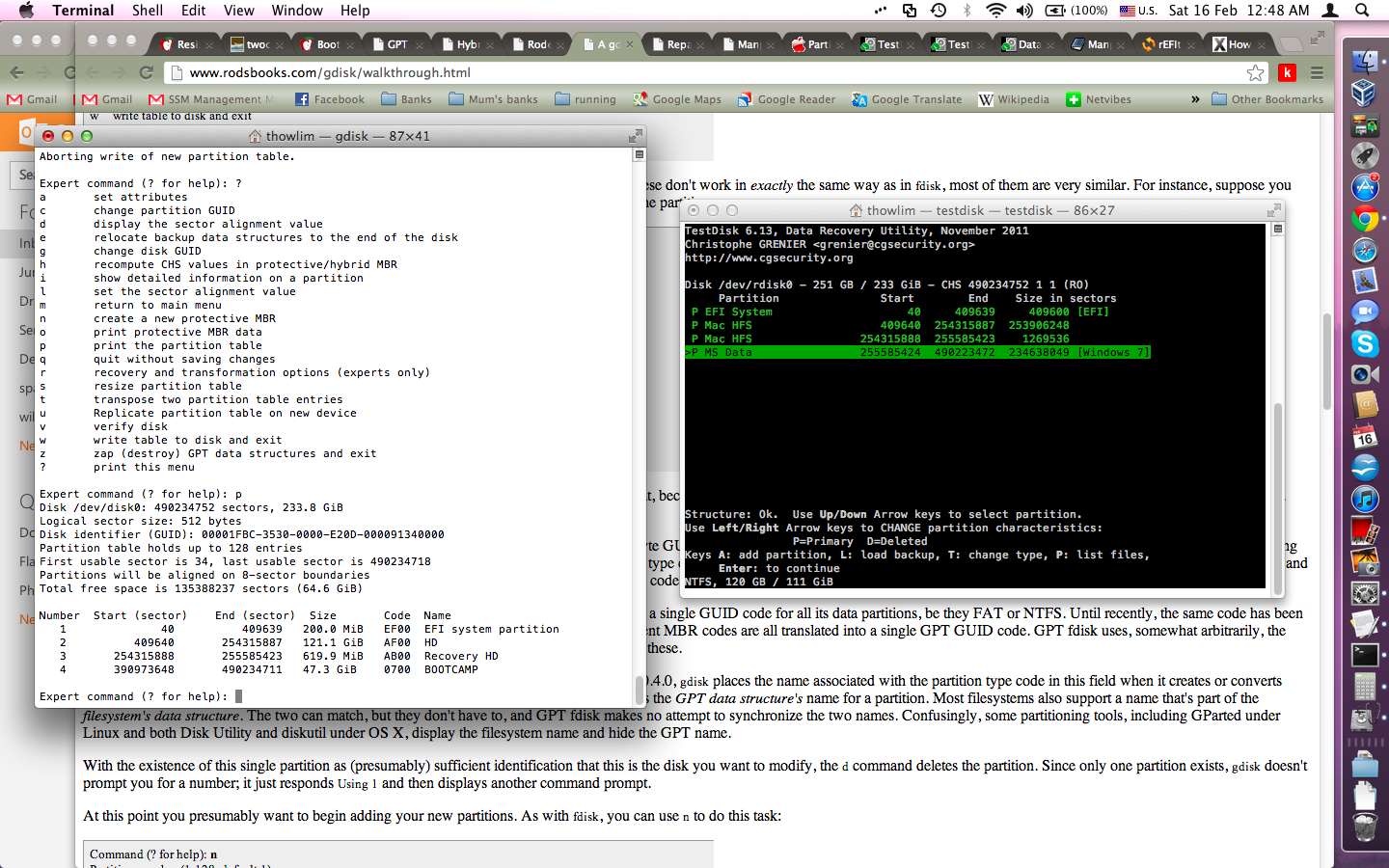
Task: Open the Calendar dock icon showing 16
Action: pyautogui.click(x=1364, y=437)
